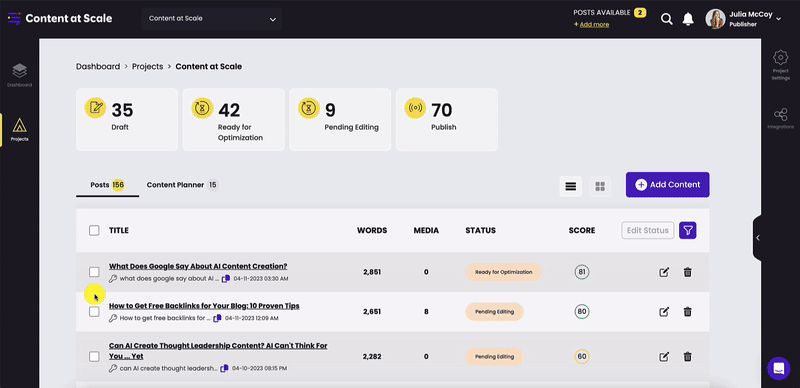The image size is (800, 388).
Task: Open the Content at Scale project dropdown
Action: point(212,19)
